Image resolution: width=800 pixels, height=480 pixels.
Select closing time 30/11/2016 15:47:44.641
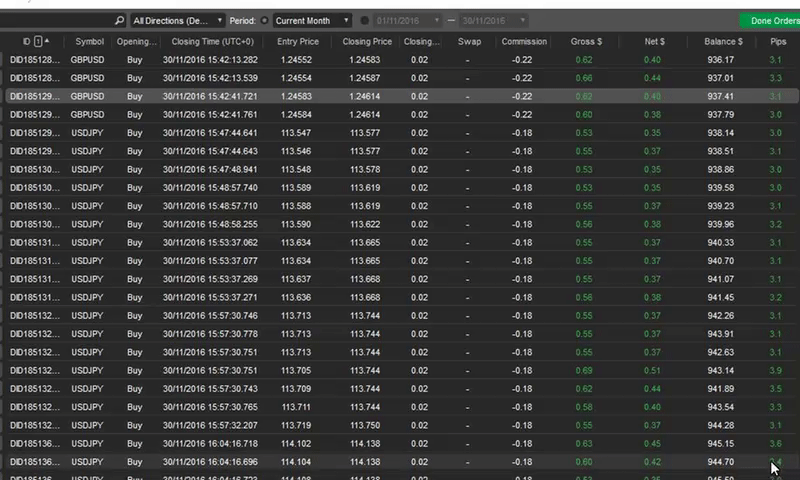pyautogui.click(x=210, y=133)
